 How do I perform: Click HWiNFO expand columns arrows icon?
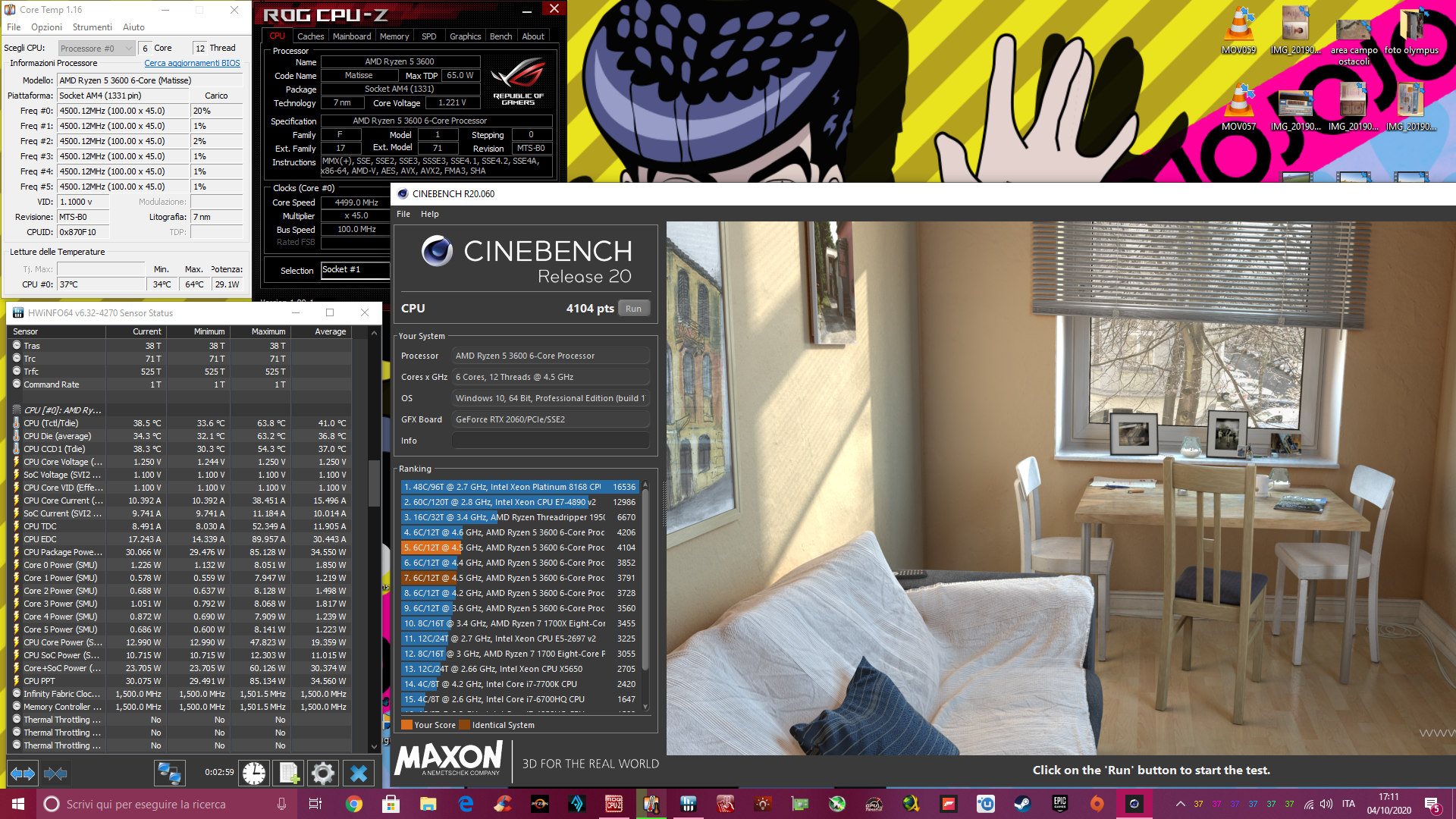22,773
